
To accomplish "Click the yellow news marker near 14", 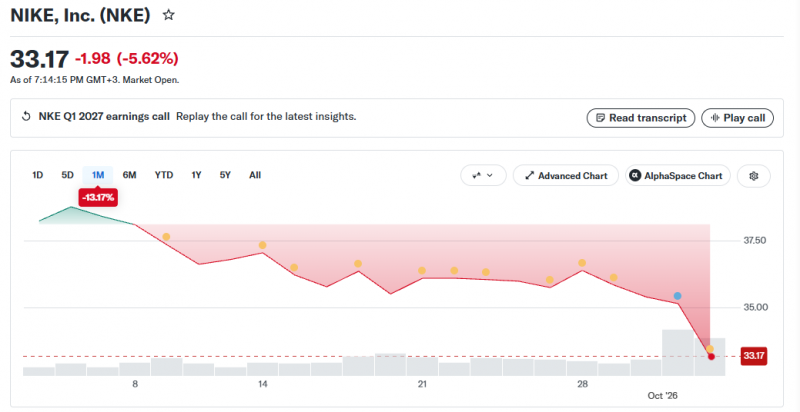I will [262, 245].
